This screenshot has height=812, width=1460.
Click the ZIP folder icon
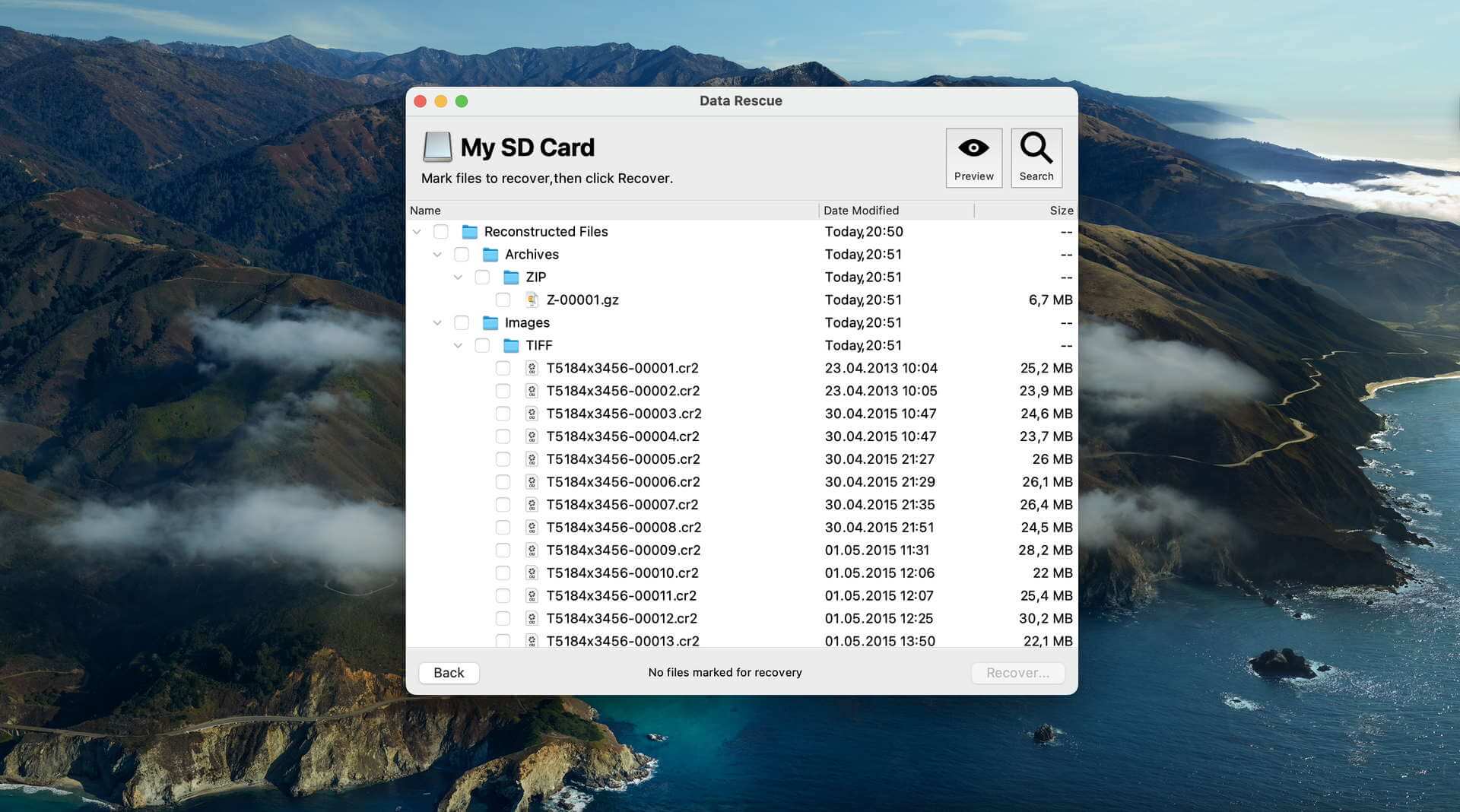511,278
